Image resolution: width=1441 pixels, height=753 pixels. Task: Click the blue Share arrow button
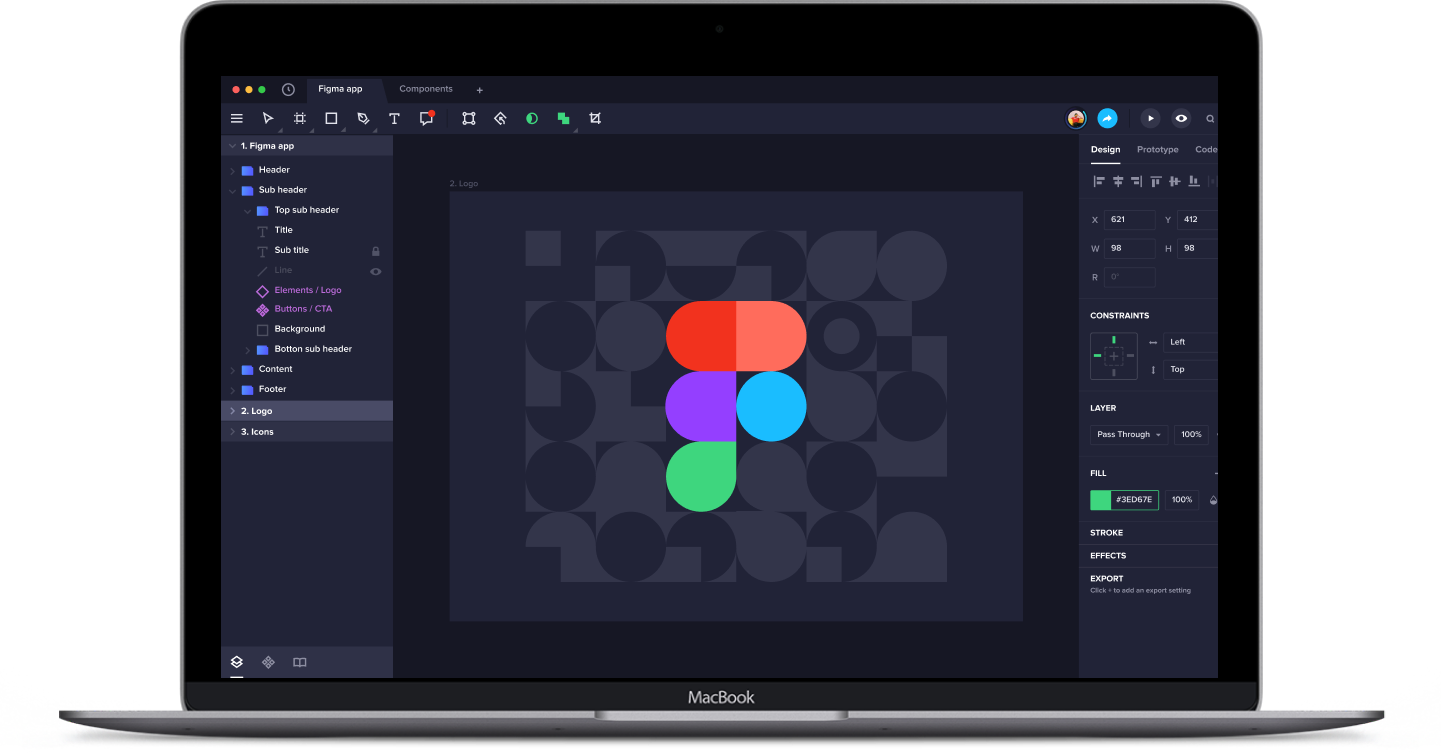tap(1107, 118)
